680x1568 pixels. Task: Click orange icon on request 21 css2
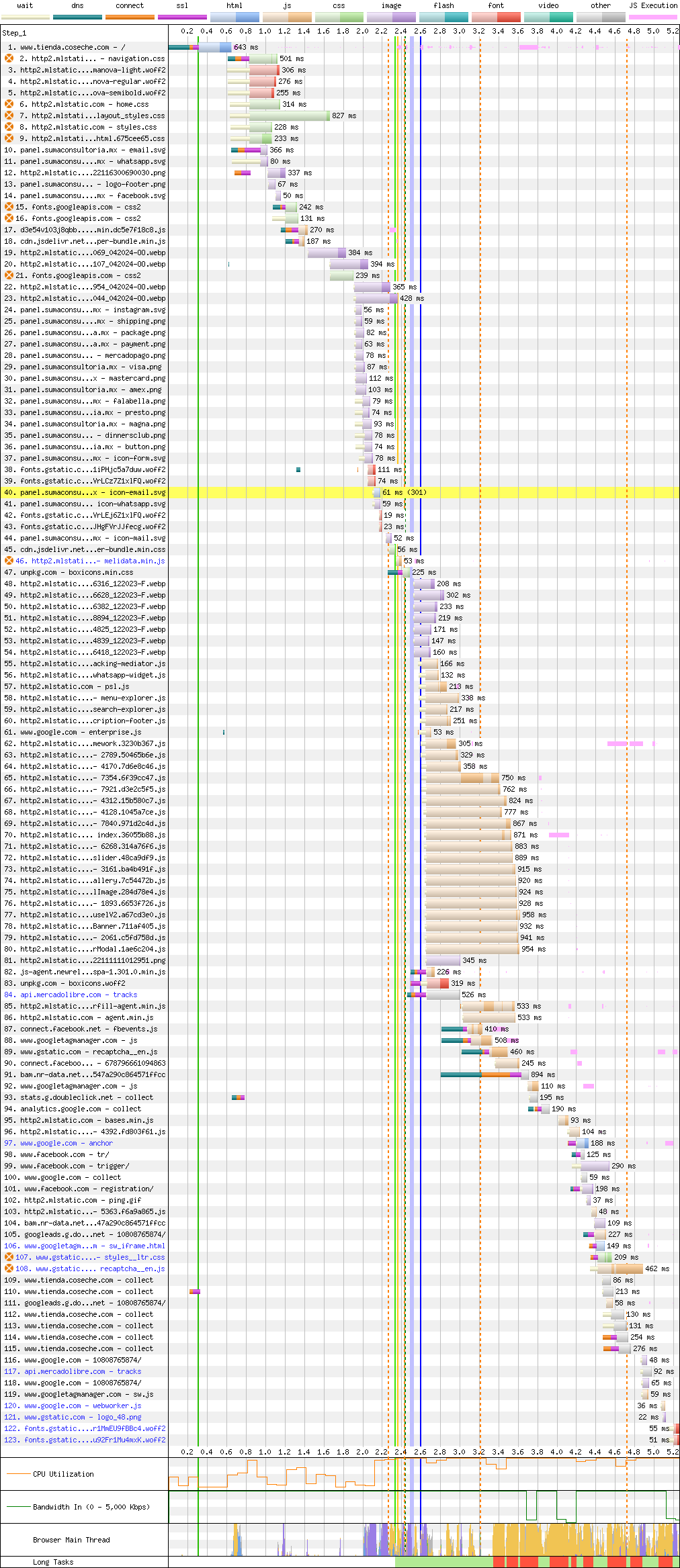[9, 275]
